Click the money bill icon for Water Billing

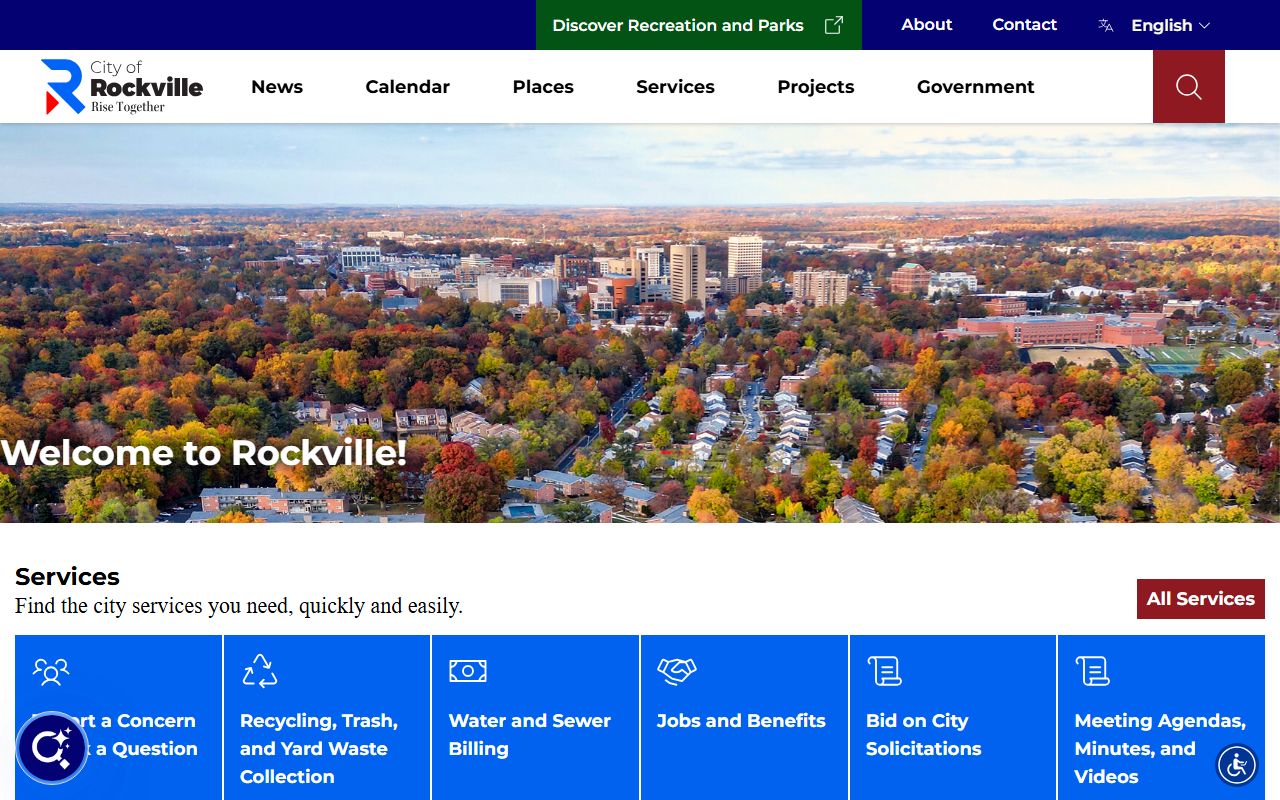[468, 671]
